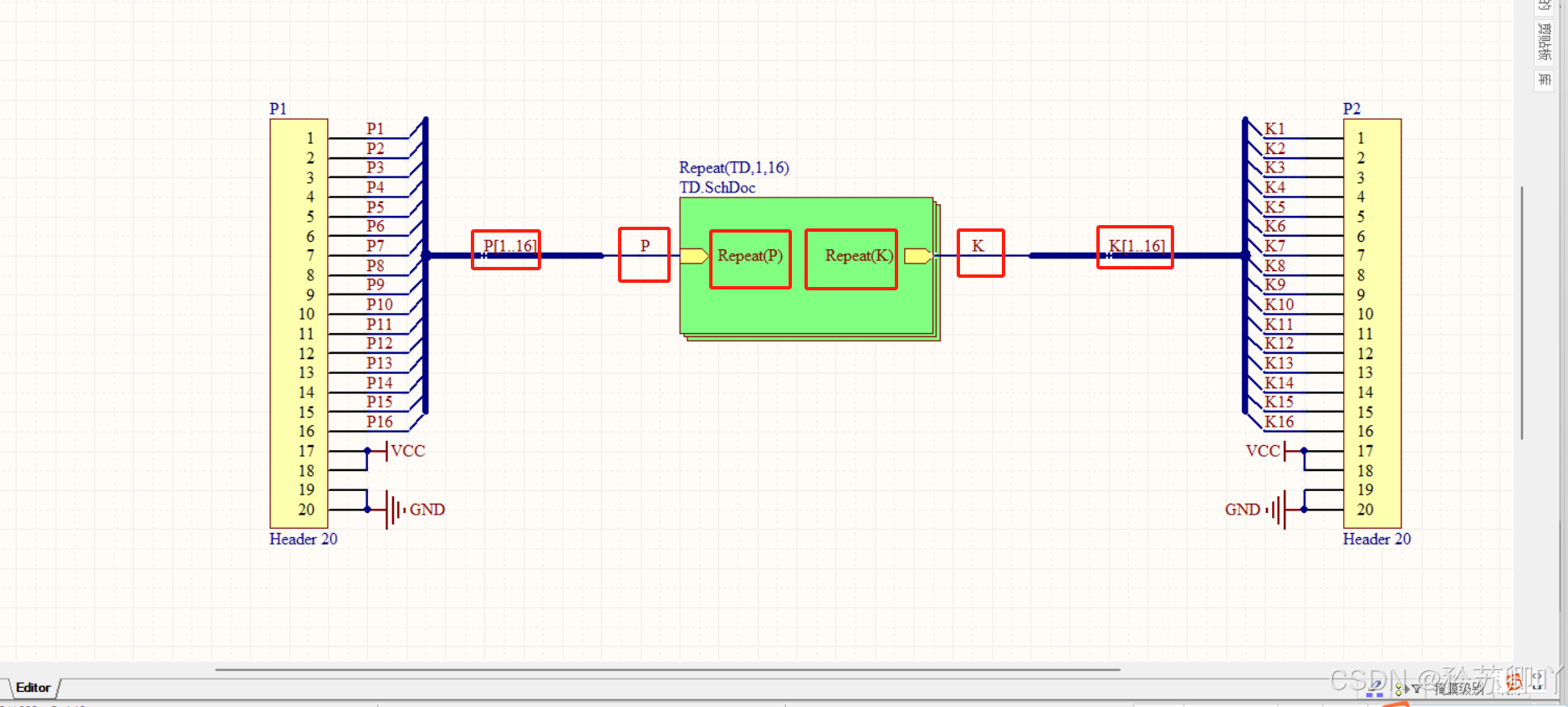Screen dimensions: 1568x707
Task: Select the TD.SchDoc filename text
Action: click(x=717, y=187)
